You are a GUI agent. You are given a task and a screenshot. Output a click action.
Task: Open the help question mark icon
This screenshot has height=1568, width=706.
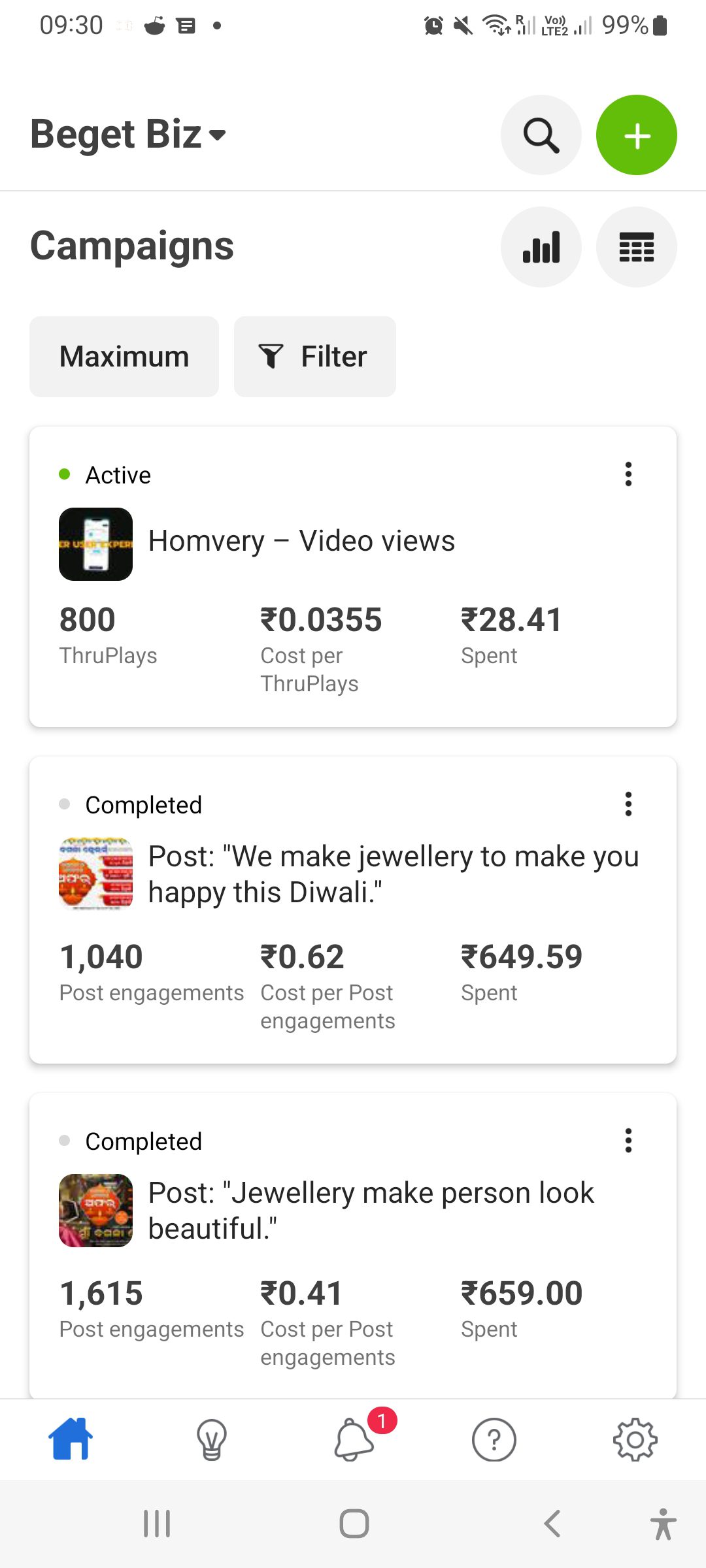pos(494,1439)
